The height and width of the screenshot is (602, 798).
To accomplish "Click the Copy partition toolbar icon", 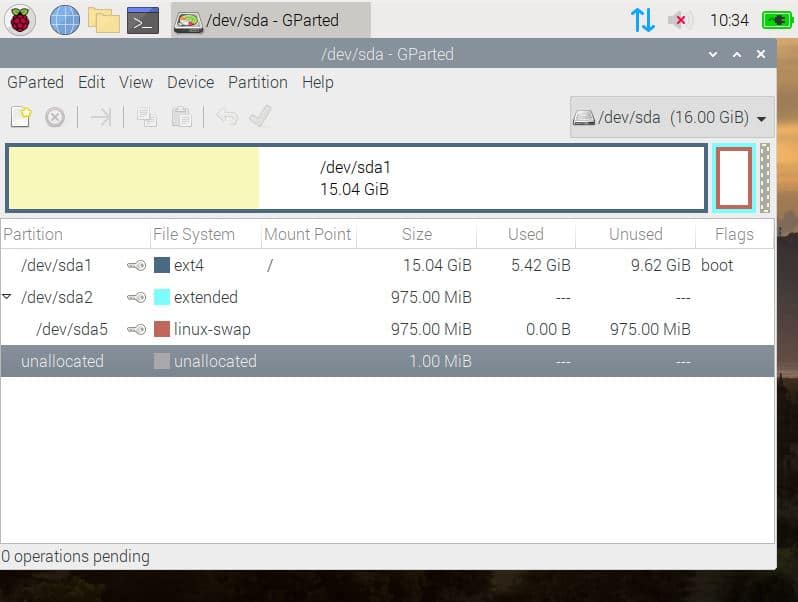I will pyautogui.click(x=147, y=118).
